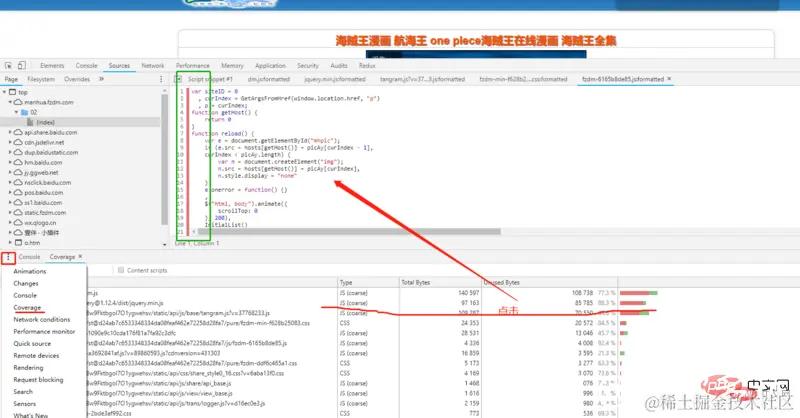Choose Search from drawer menu
The width and height of the screenshot is (800, 418).
click(x=23, y=391)
